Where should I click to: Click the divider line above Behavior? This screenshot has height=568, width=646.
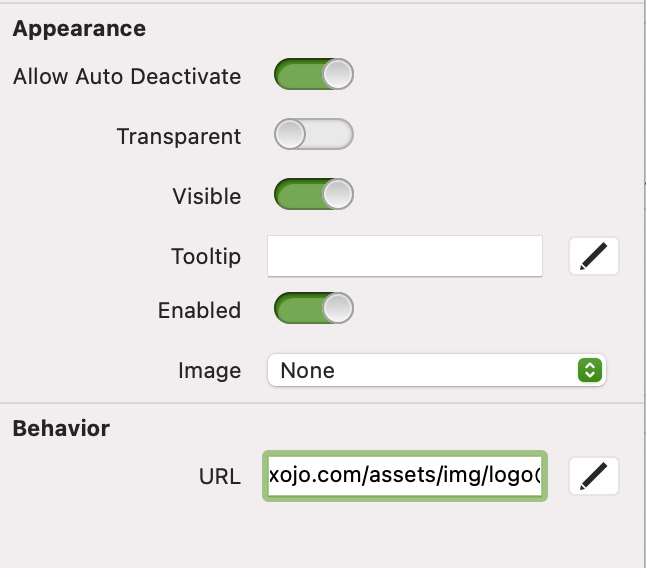click(x=321, y=403)
